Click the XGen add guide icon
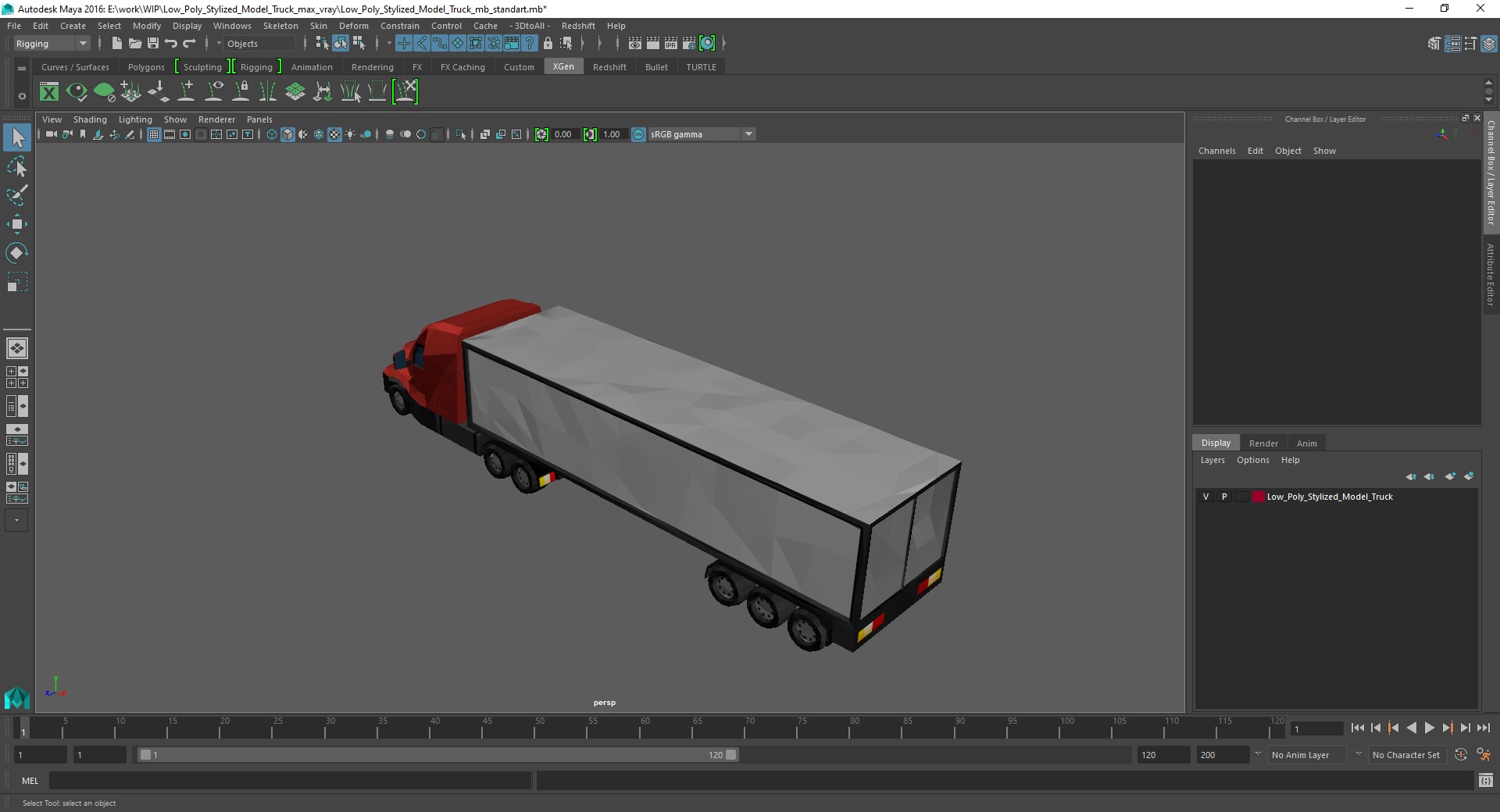 [187, 92]
